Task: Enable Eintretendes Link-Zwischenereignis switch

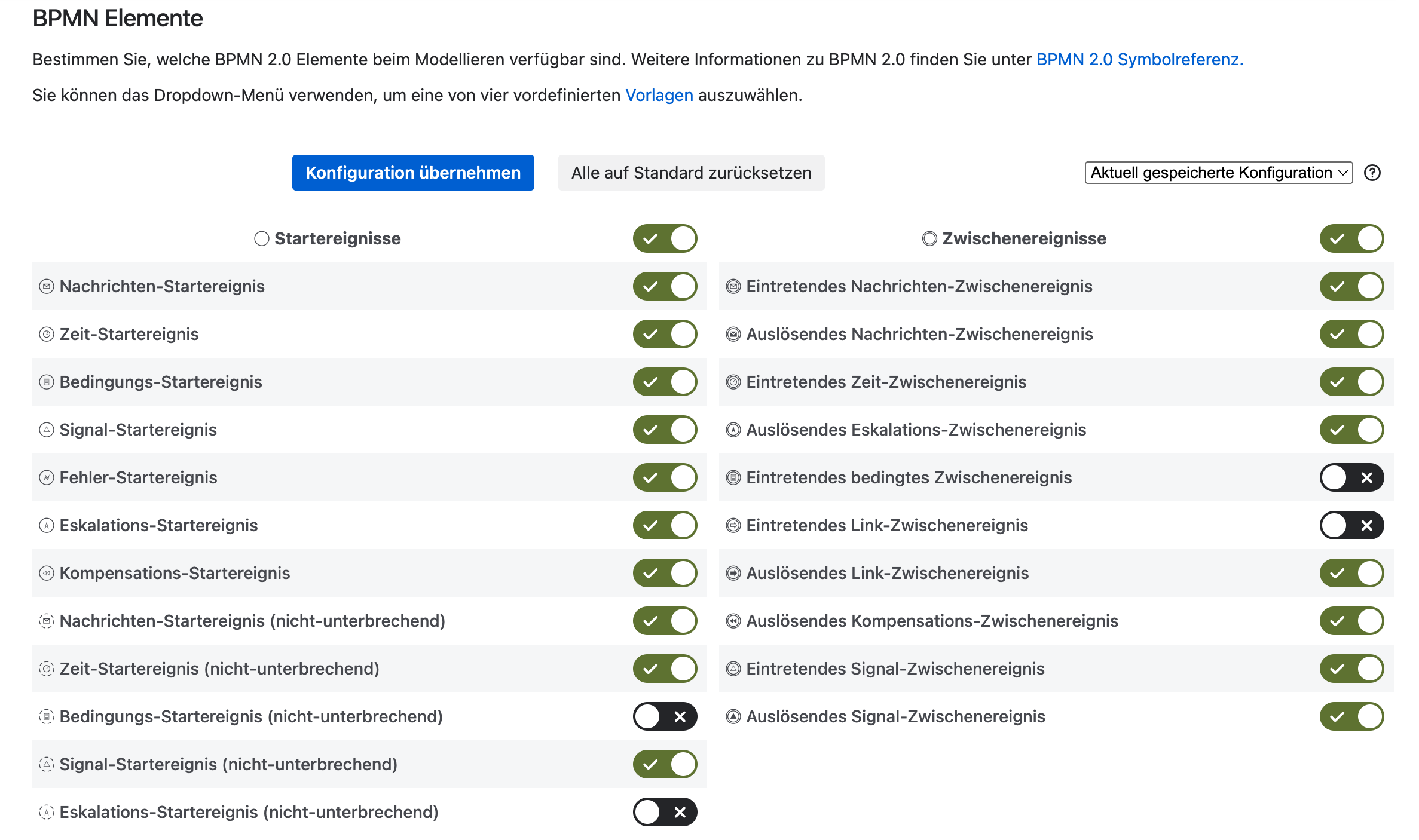Action: (x=1352, y=525)
